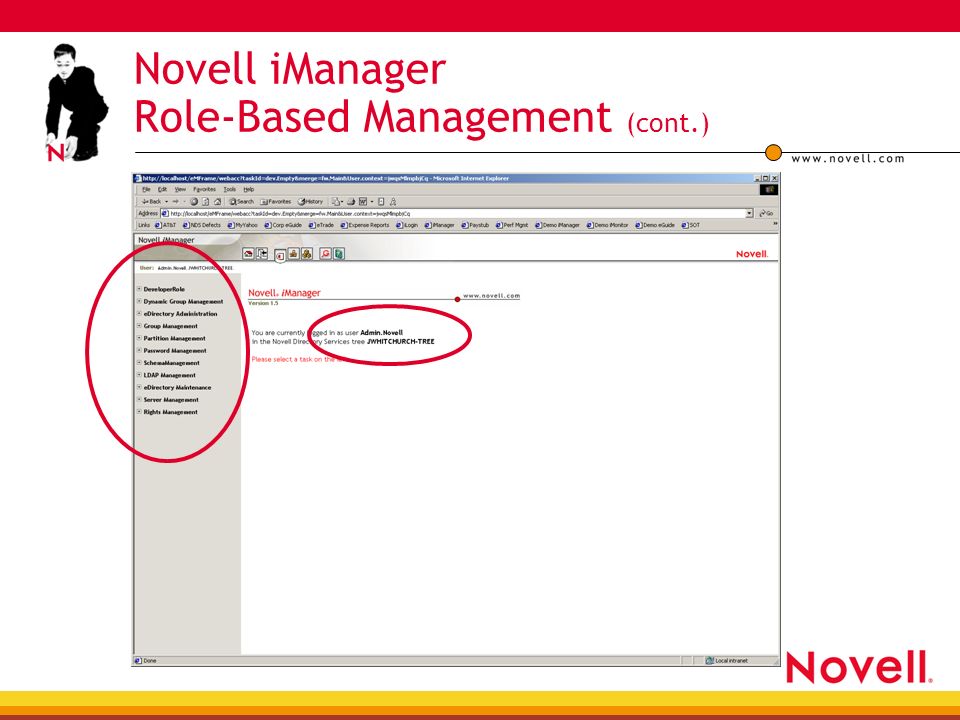Expand the Partition Management role
This screenshot has width=960, height=720.
[139, 338]
